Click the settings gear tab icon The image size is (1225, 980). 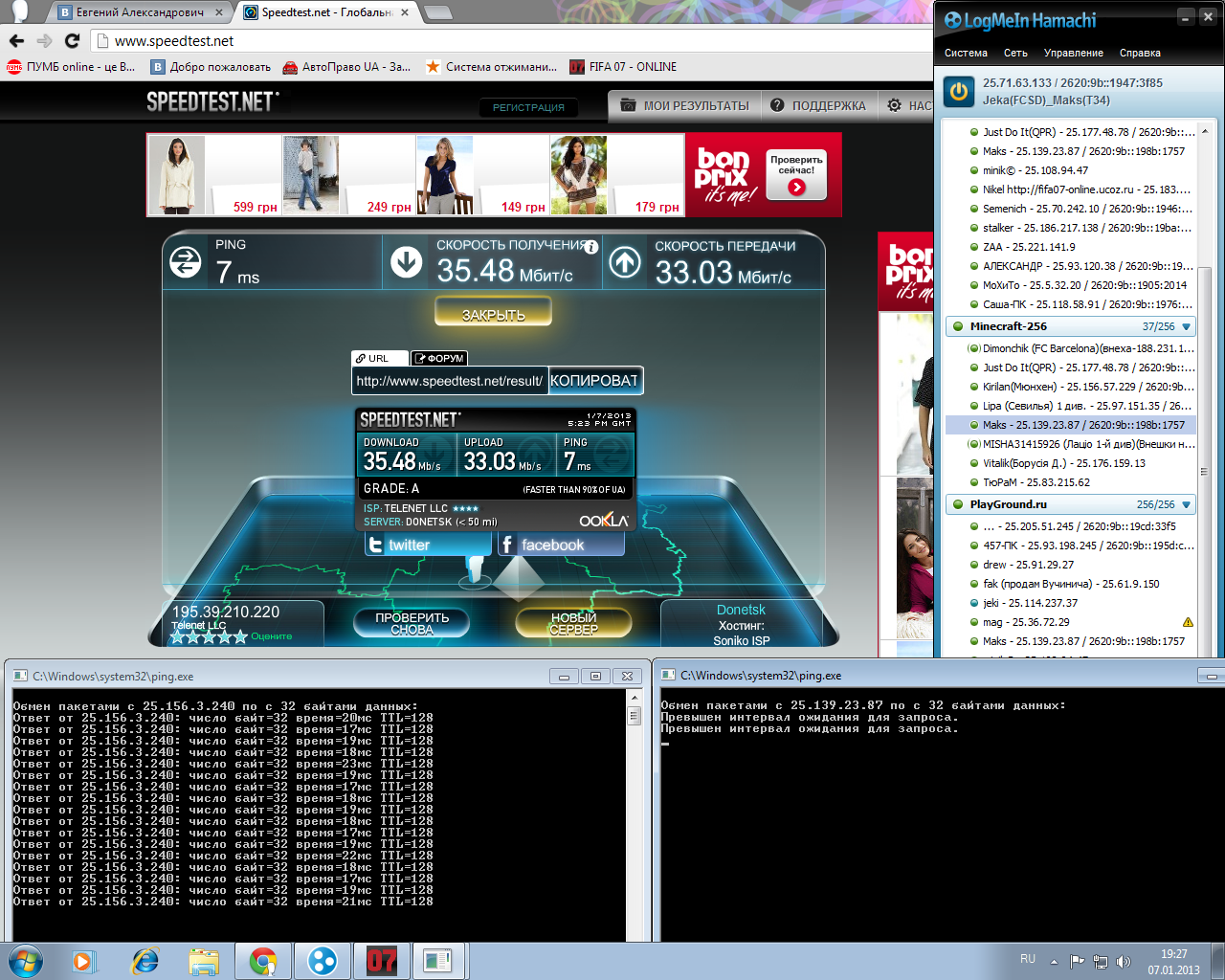coord(894,105)
